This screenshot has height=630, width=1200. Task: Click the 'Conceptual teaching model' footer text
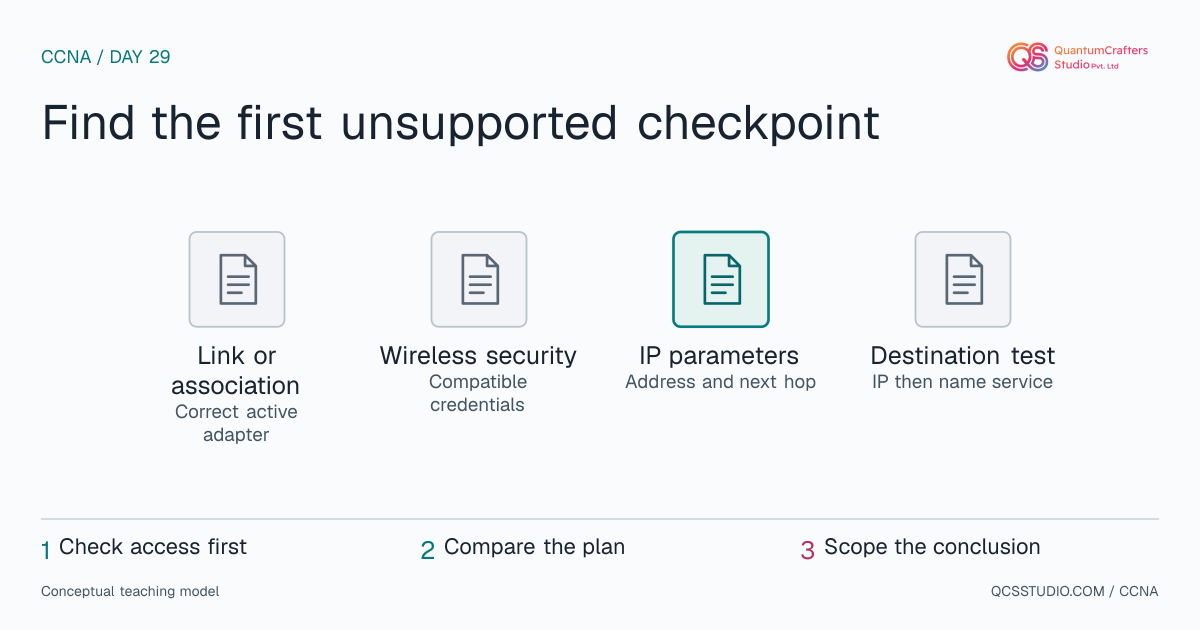pyautogui.click(x=130, y=592)
